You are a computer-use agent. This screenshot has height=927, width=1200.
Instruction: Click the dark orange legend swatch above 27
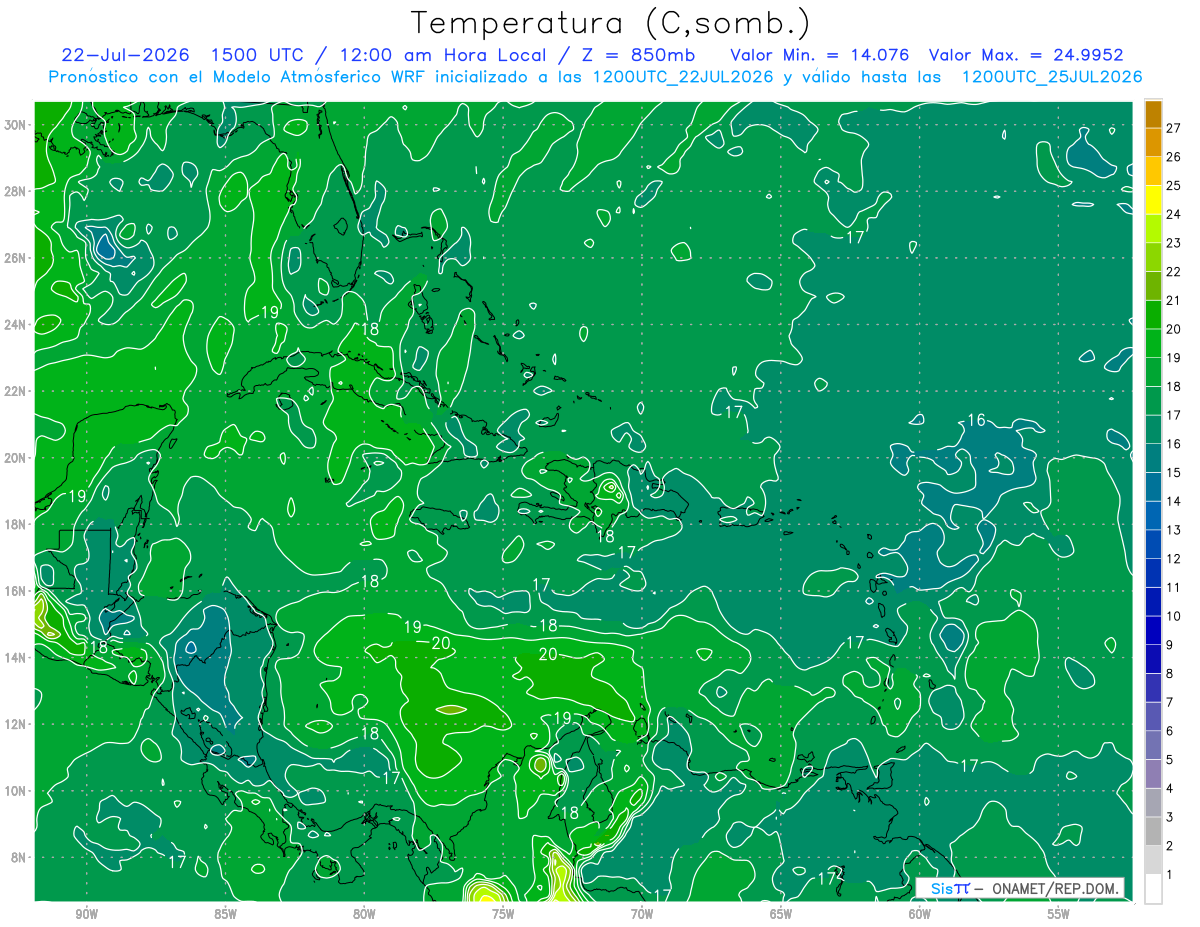(x=1153, y=114)
